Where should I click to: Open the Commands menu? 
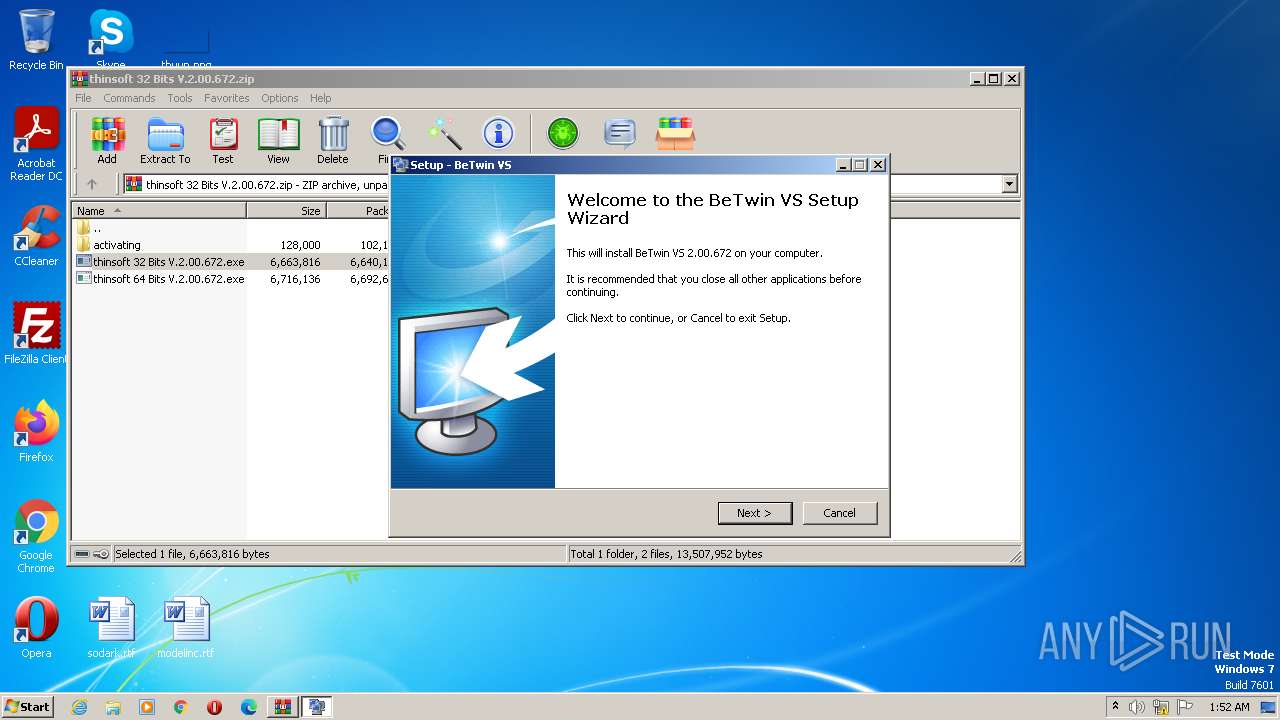tap(129, 98)
